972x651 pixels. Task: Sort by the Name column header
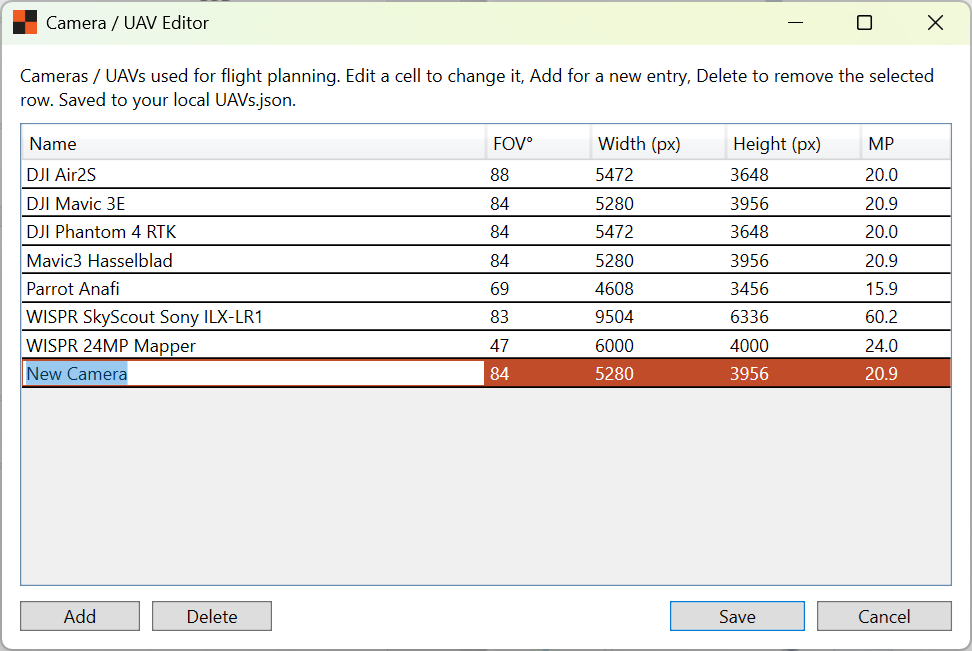[254, 144]
